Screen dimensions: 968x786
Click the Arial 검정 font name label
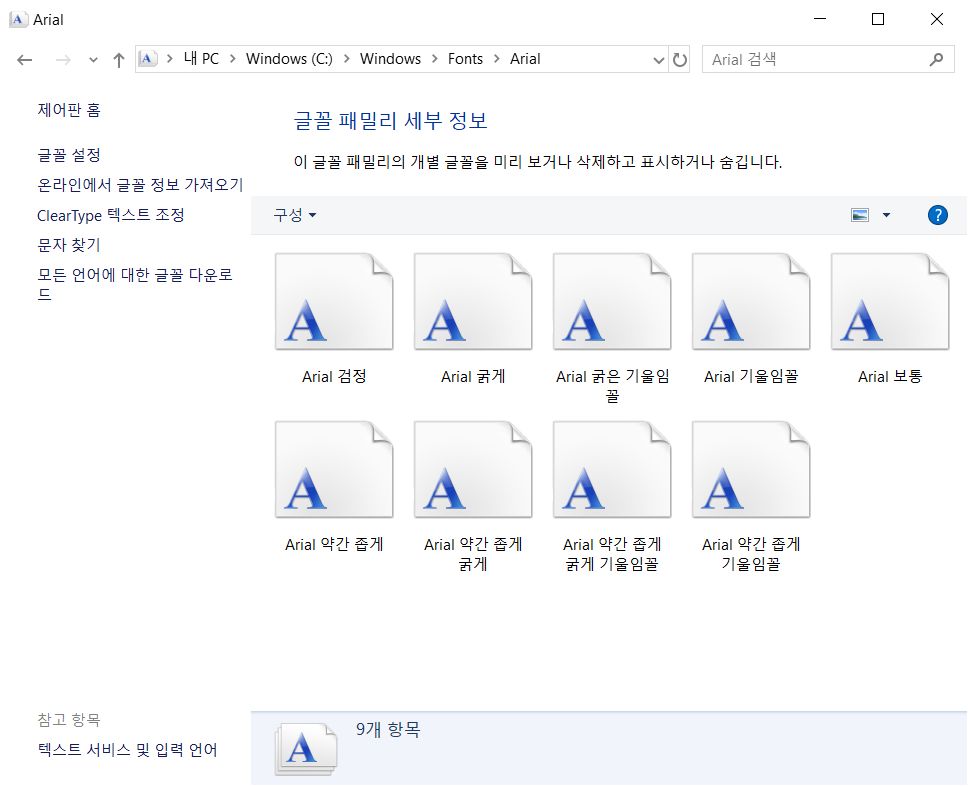(334, 376)
